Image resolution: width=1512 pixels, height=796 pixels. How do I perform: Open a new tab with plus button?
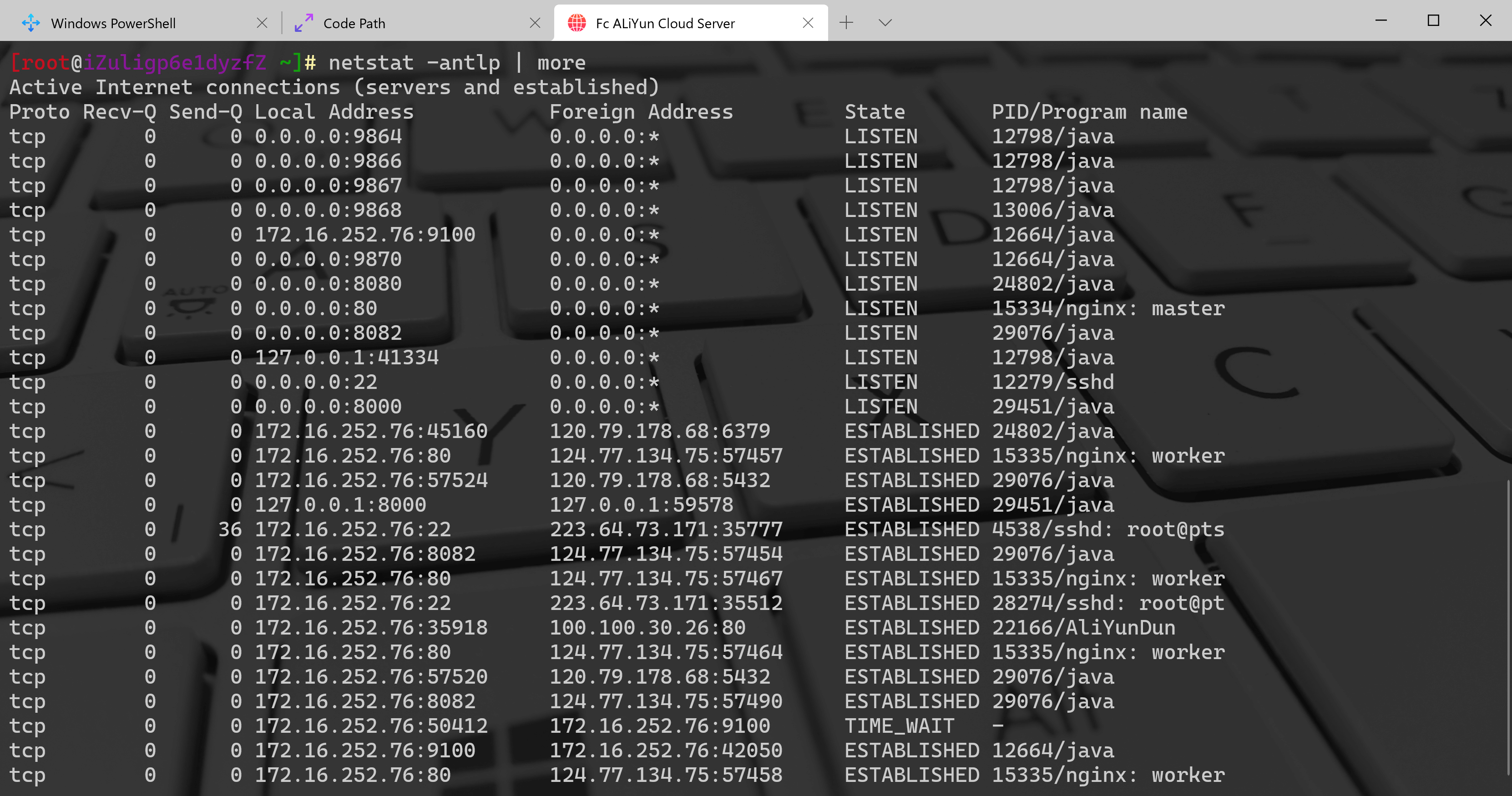846,23
